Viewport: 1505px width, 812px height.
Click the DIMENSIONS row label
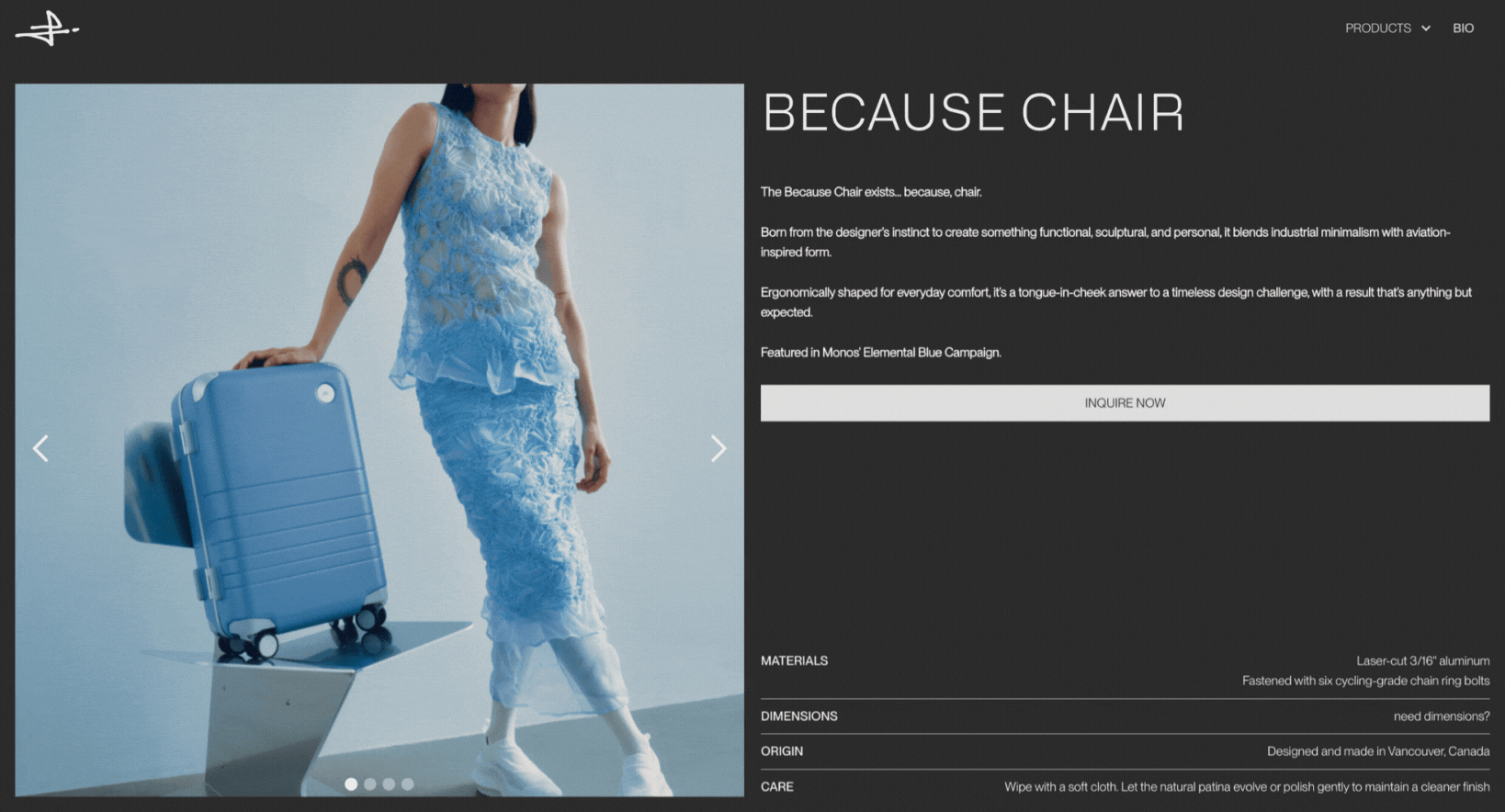point(799,716)
